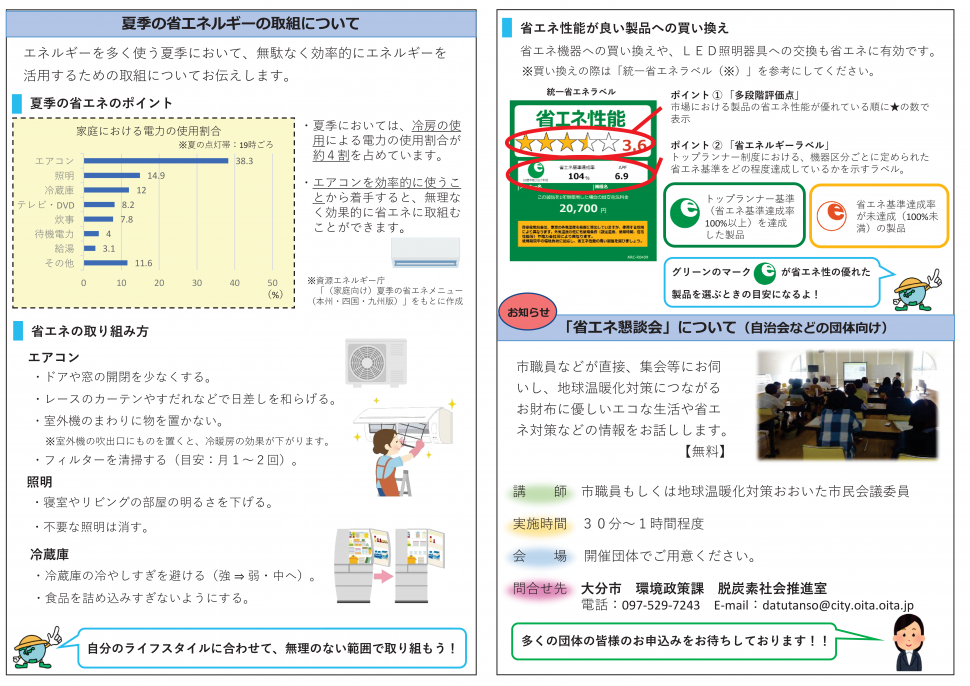This screenshot has width=970, height=686.
Task: Click the open refrigerator illustration left of the pink arrow
Action: coord(362,565)
